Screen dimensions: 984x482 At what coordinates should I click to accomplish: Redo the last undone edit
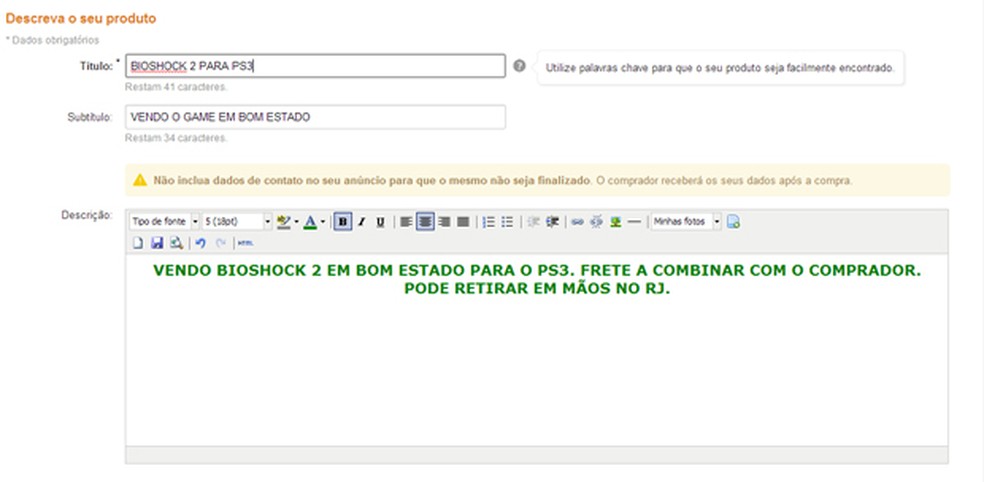[x=220, y=243]
